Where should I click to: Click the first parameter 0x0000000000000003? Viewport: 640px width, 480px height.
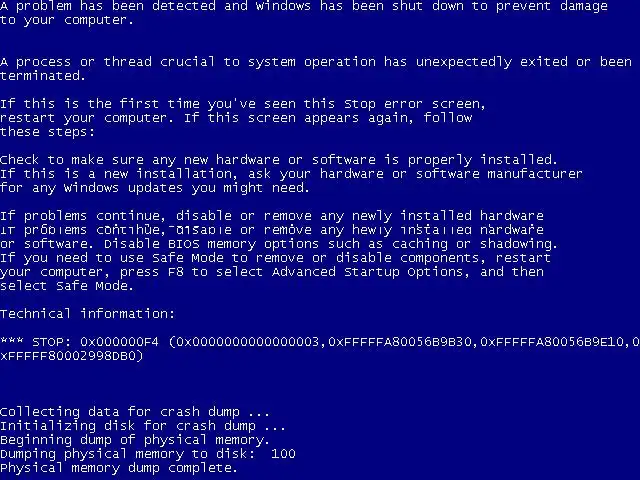point(247,342)
